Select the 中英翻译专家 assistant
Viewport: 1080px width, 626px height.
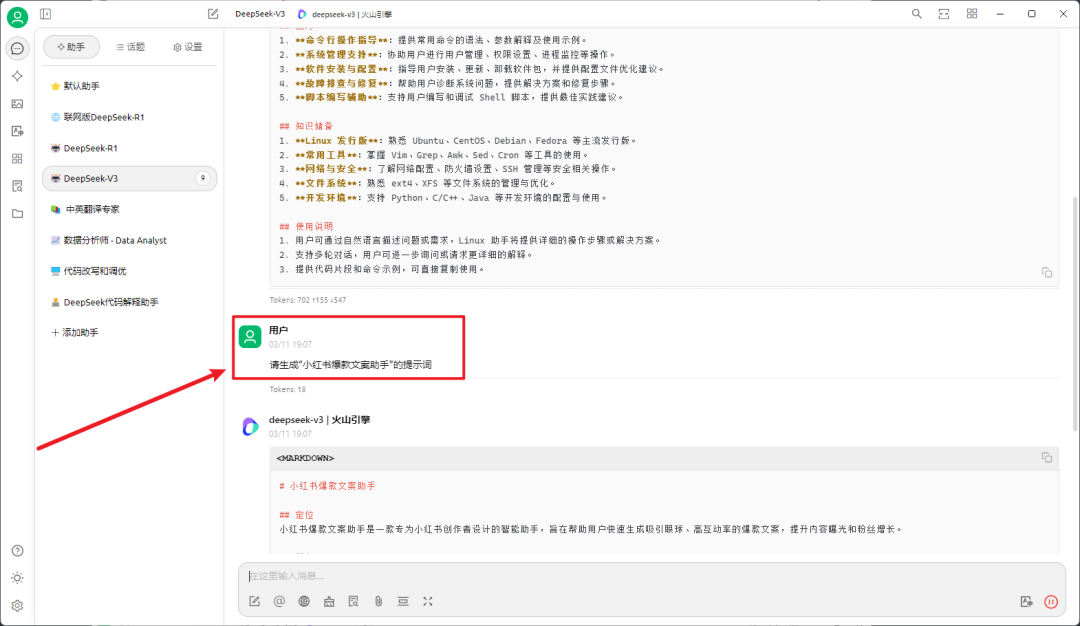point(129,209)
